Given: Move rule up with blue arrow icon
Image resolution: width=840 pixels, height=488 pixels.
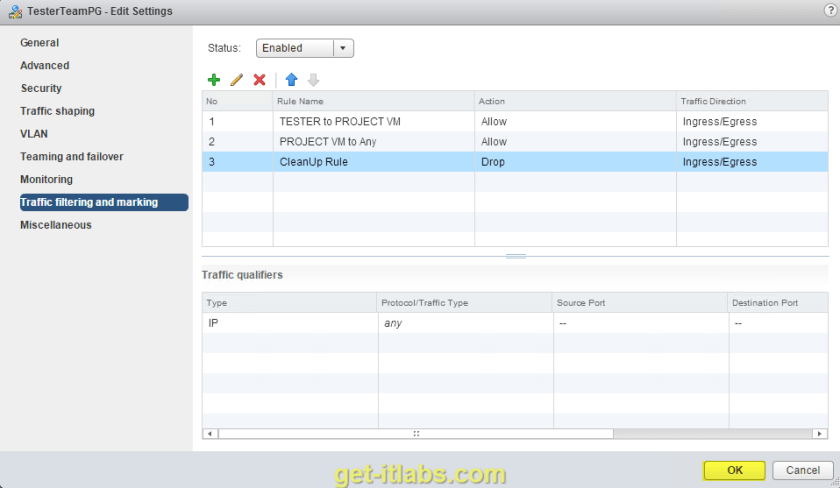Looking at the screenshot, I should pos(291,80).
